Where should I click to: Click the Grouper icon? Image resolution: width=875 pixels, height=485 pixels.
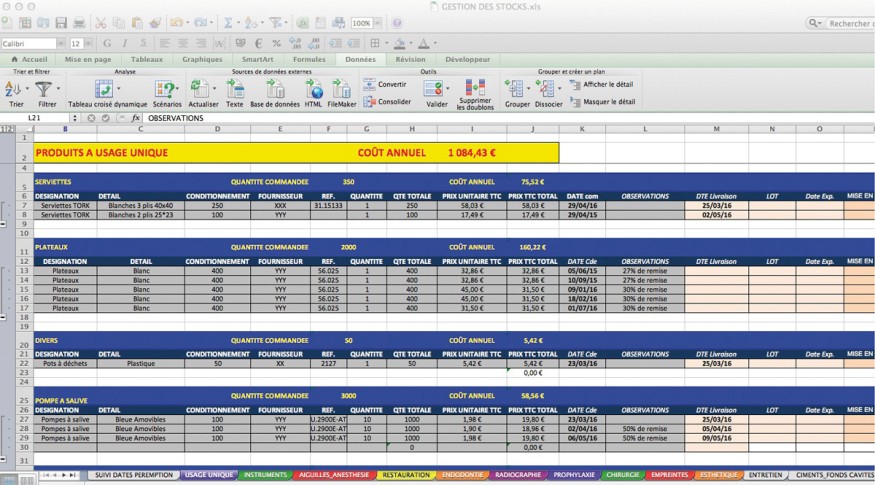(515, 89)
